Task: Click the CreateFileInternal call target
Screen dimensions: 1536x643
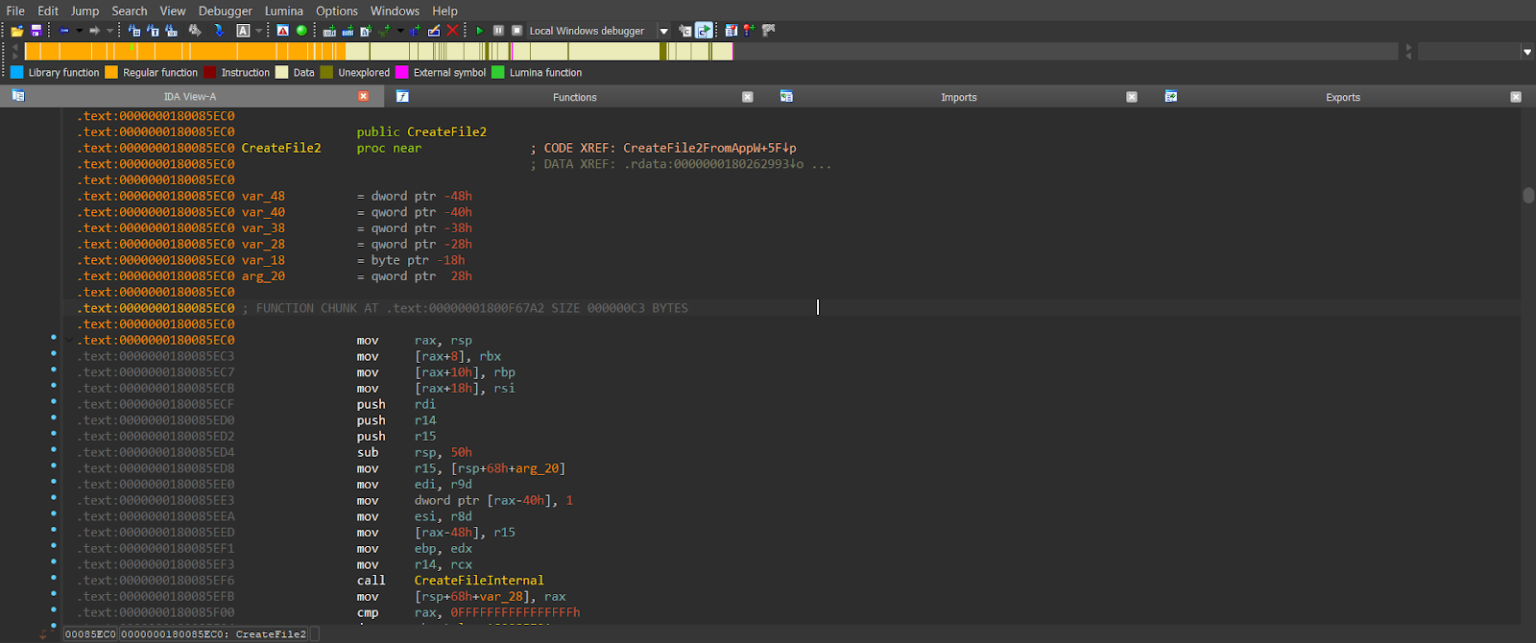Action: click(x=479, y=580)
